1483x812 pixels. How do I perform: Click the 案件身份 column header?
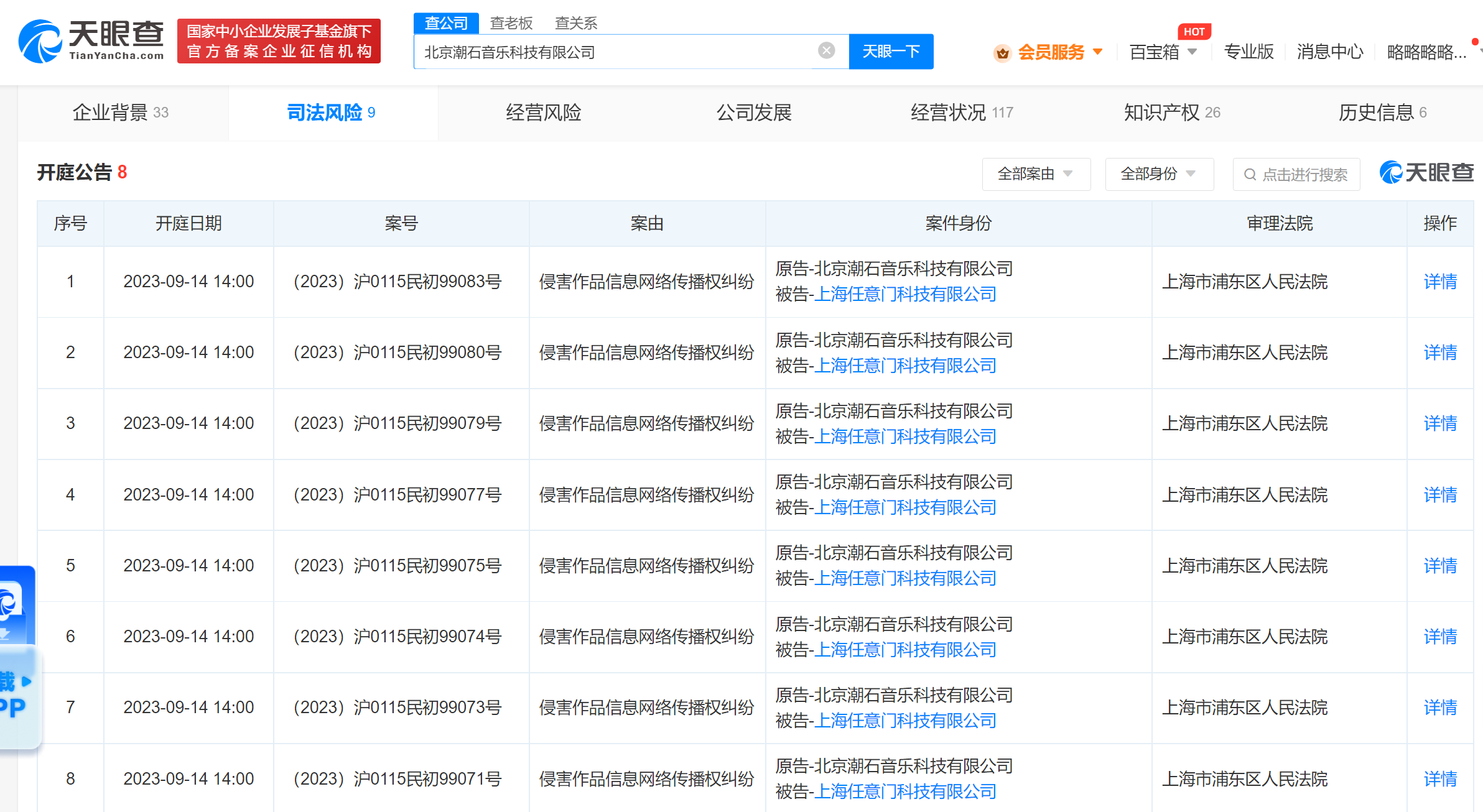click(959, 223)
